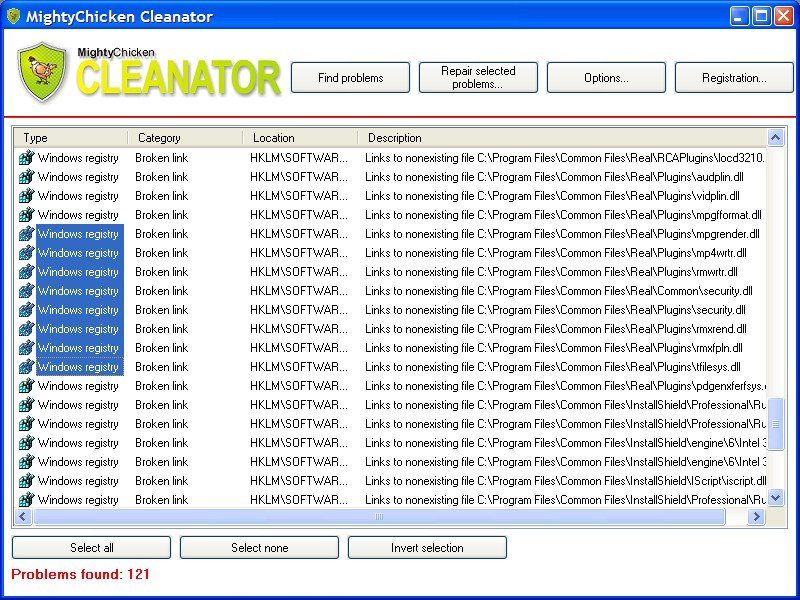
Task: Click the registry icon of the mpgfformat.dll row
Action: [x=26, y=215]
